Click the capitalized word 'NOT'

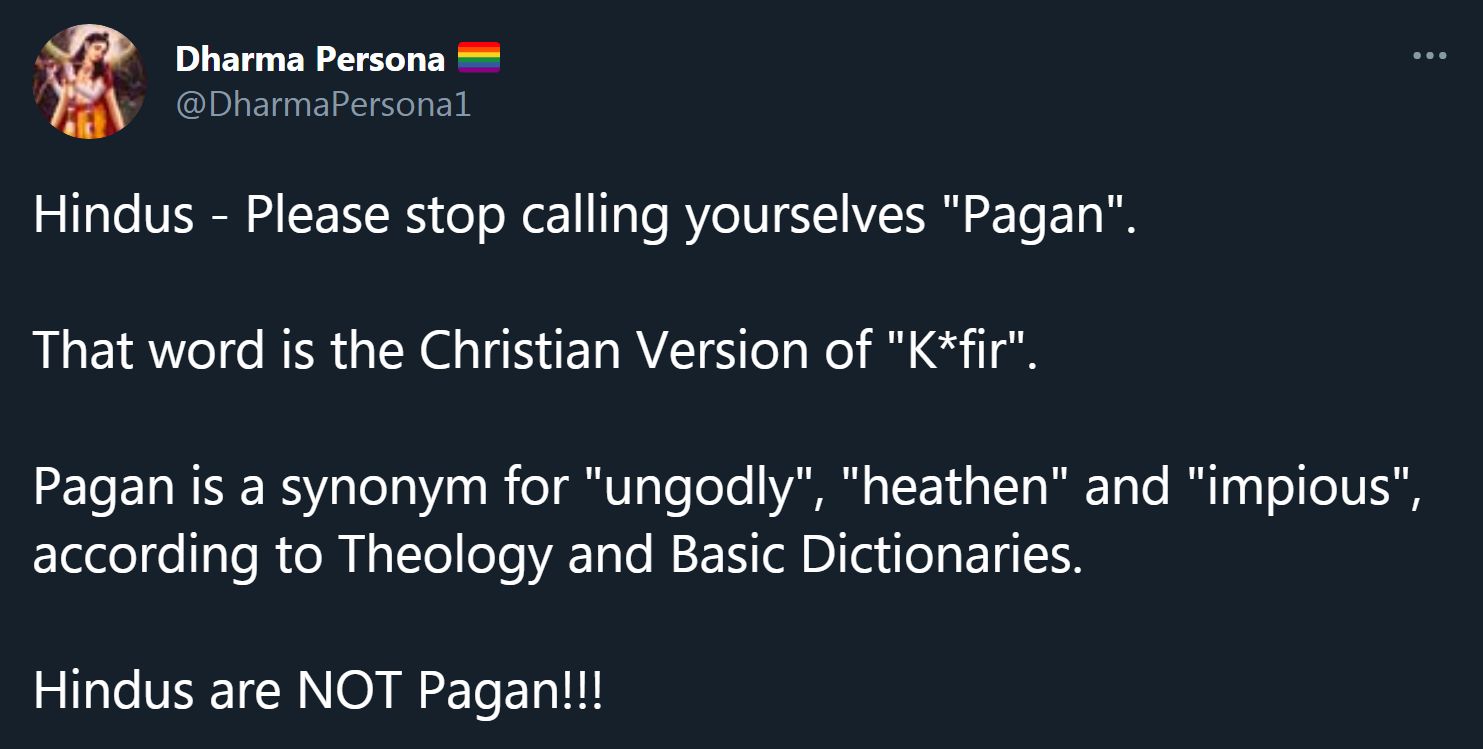click(x=348, y=690)
